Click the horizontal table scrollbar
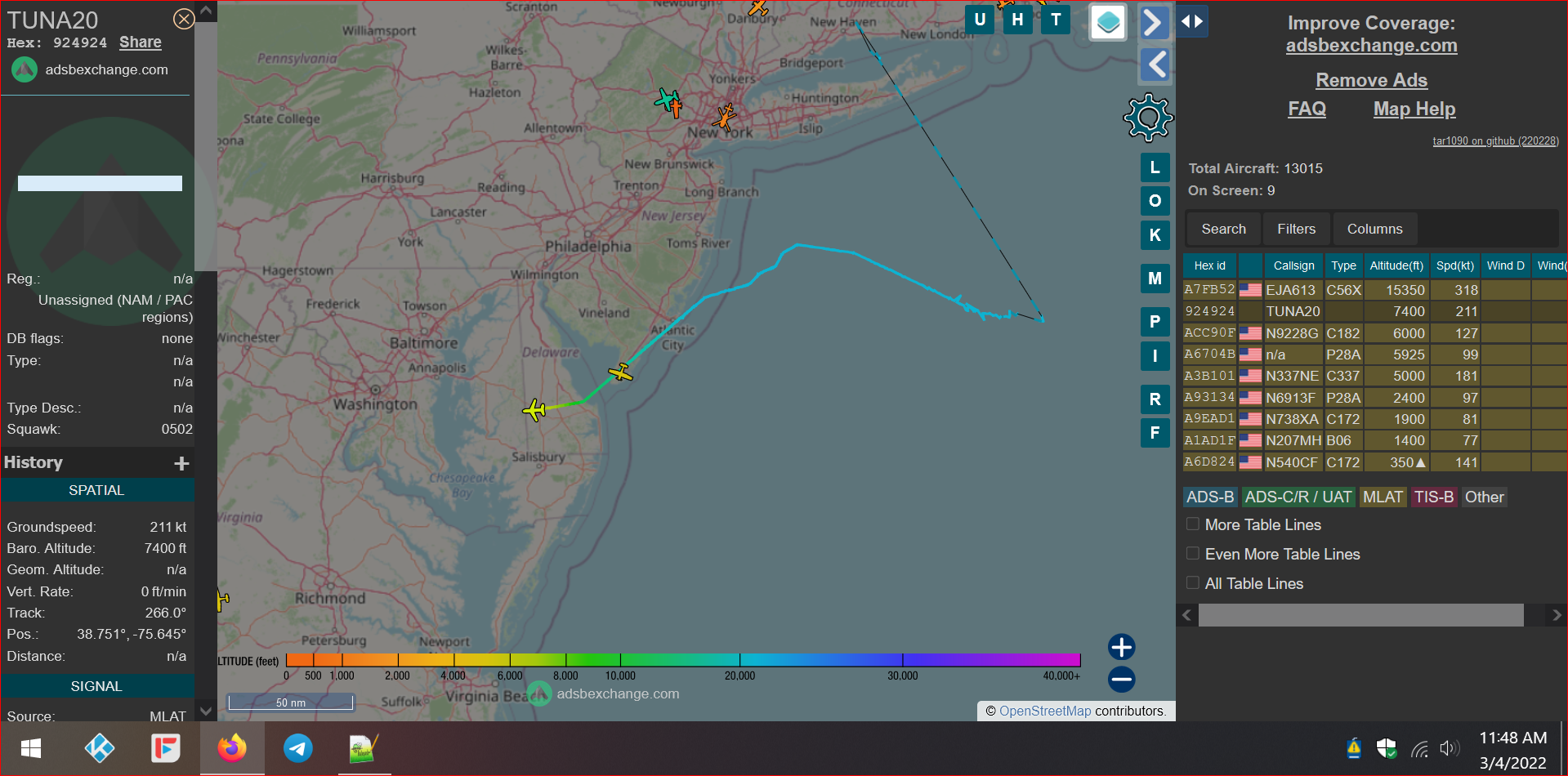The height and width of the screenshot is (776, 1568). coord(1360,615)
